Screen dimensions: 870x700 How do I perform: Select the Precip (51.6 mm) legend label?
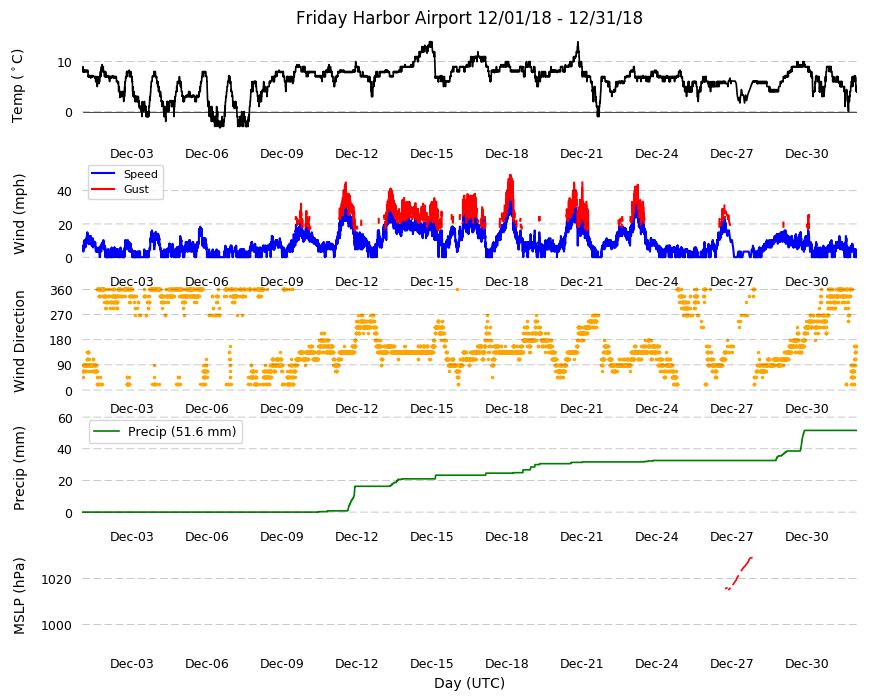[x=182, y=432]
